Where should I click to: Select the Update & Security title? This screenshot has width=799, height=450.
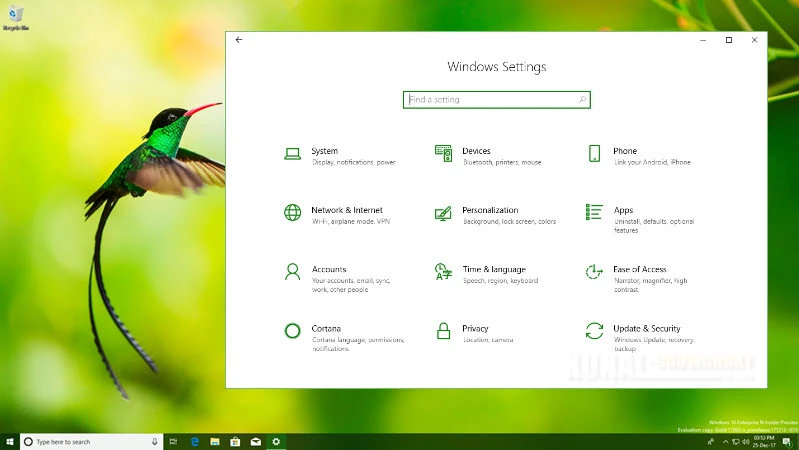pos(647,328)
